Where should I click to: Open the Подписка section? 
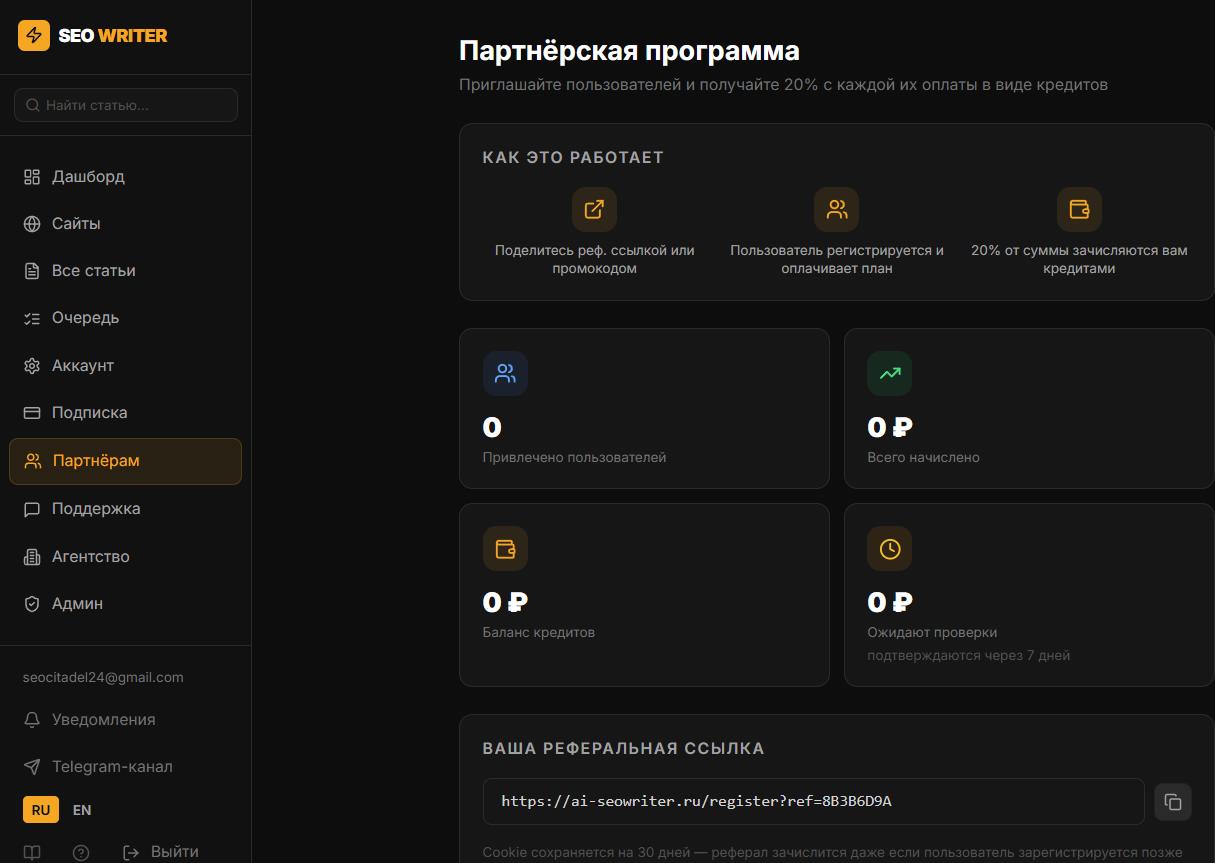[x=125, y=413]
